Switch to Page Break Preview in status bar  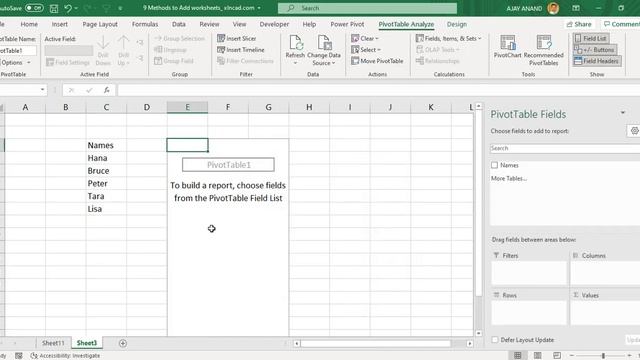click(x=557, y=356)
